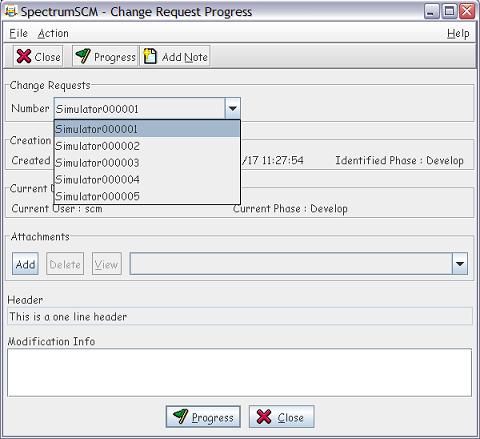Click the SpectrumSCM title bar app icon
480x439 pixels.
point(11,11)
